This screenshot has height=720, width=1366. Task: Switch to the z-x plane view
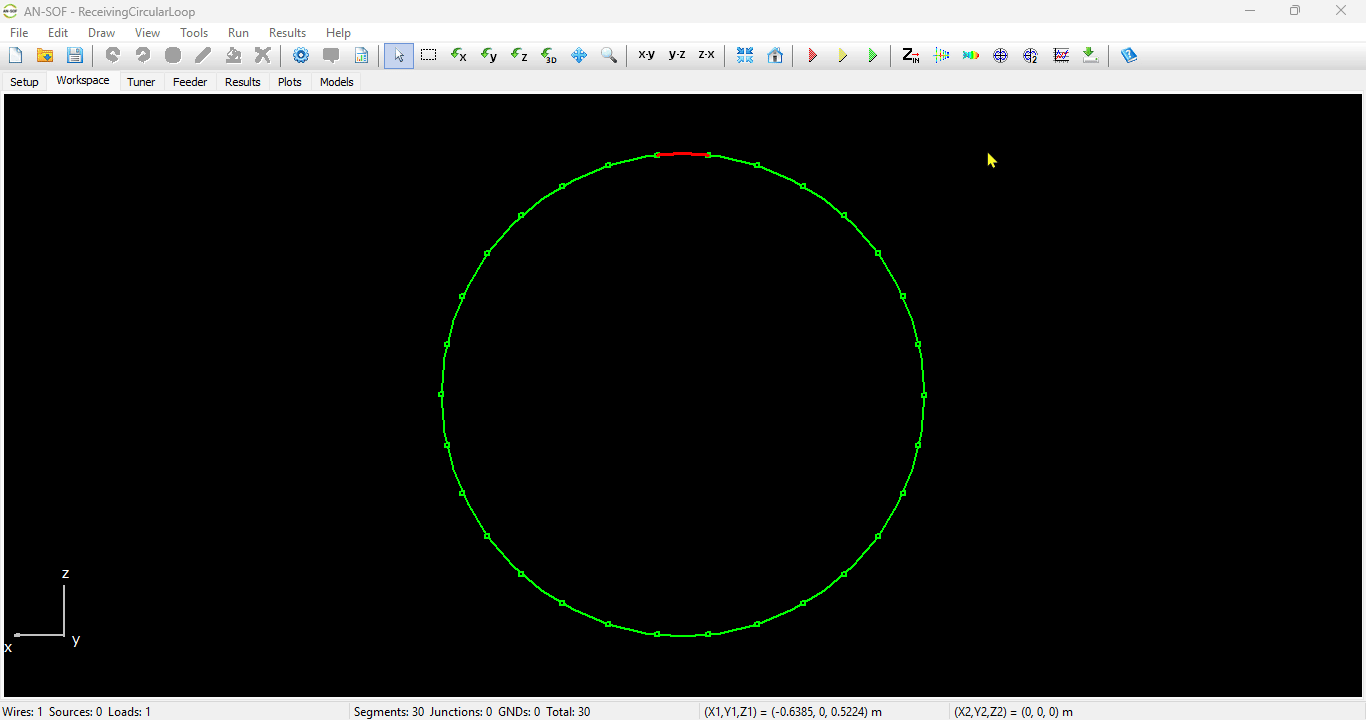(x=706, y=55)
